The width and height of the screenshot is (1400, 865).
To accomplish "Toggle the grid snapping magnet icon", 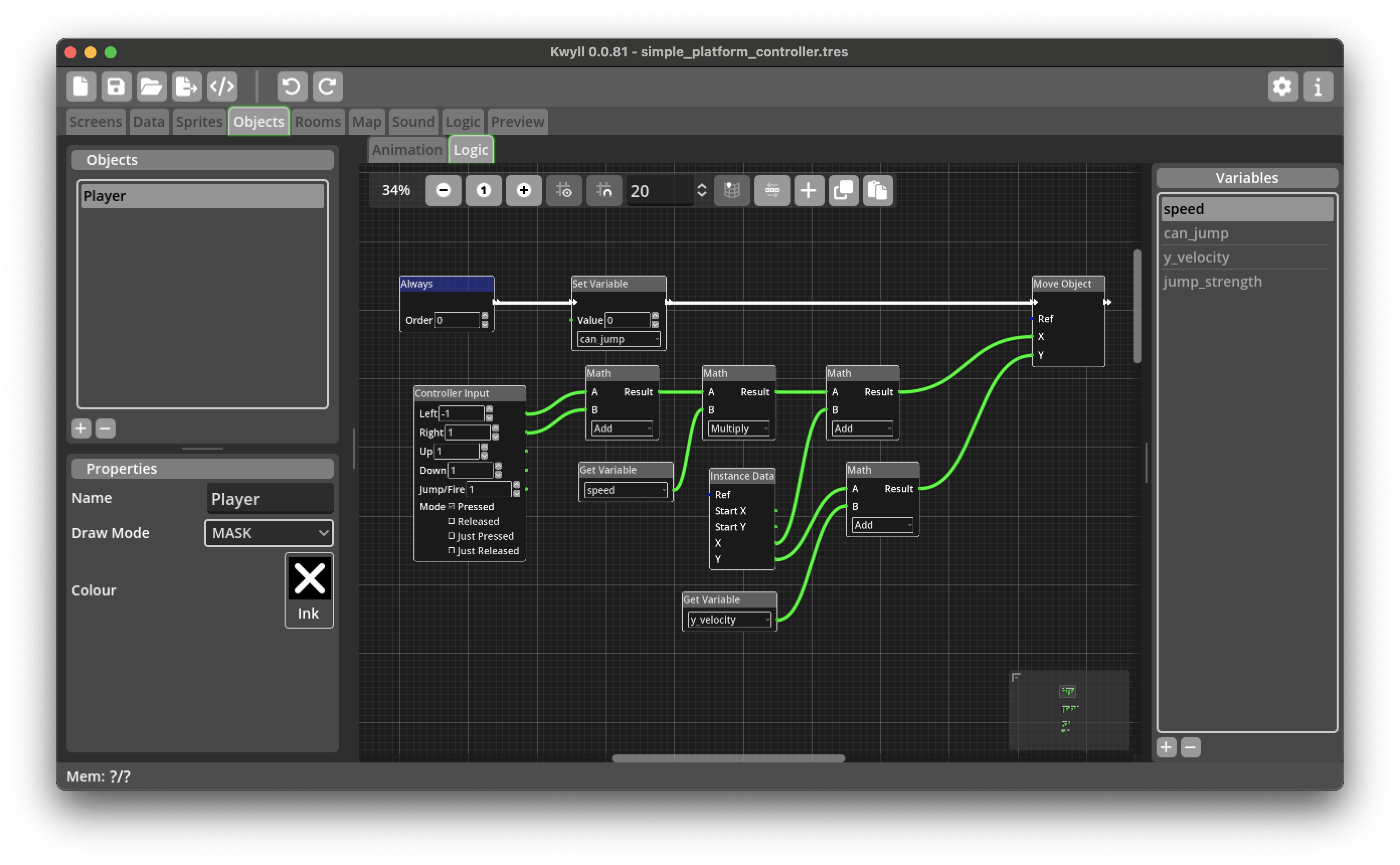I will 604,191.
